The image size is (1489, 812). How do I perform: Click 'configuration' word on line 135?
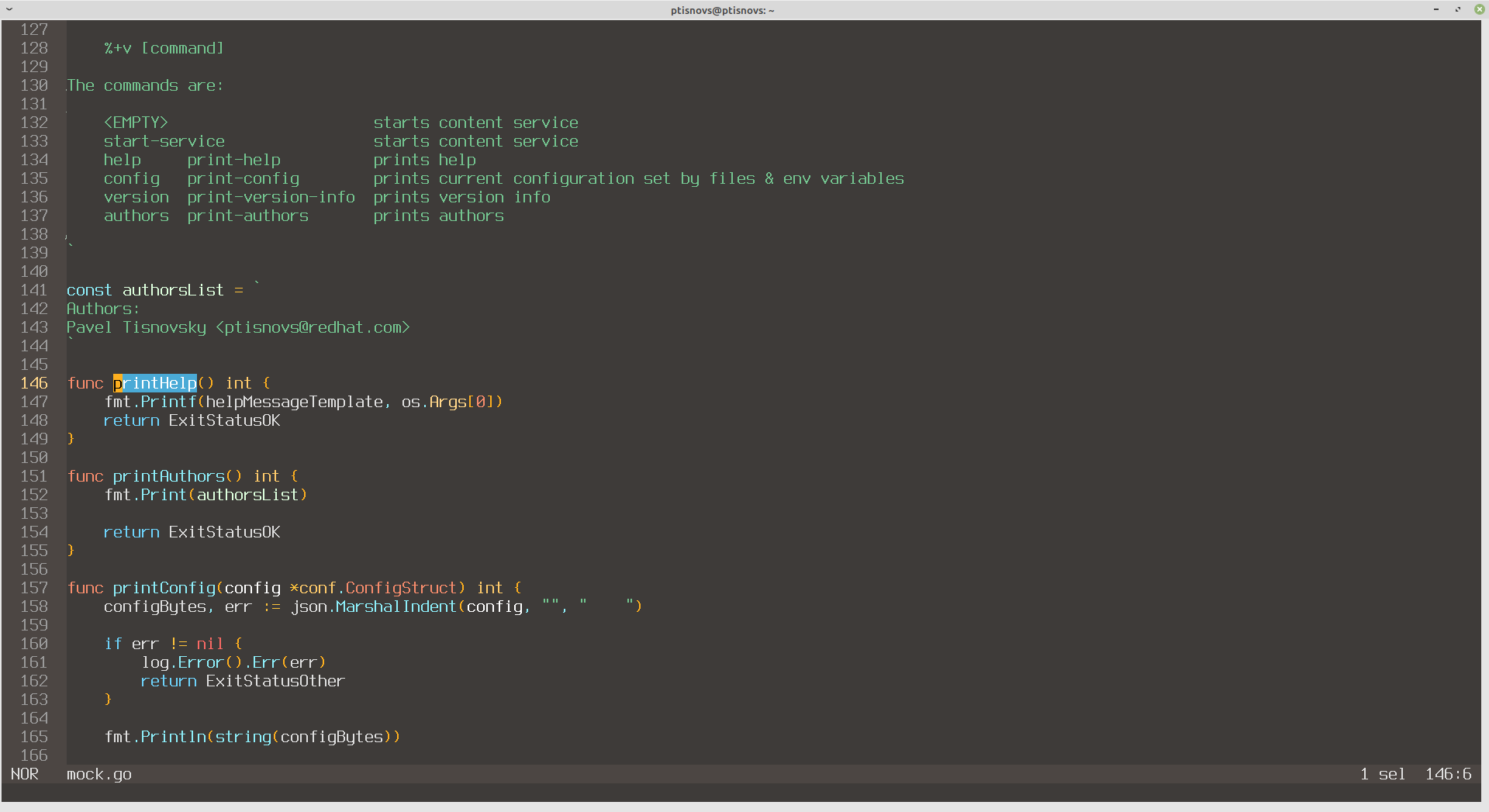point(574,178)
